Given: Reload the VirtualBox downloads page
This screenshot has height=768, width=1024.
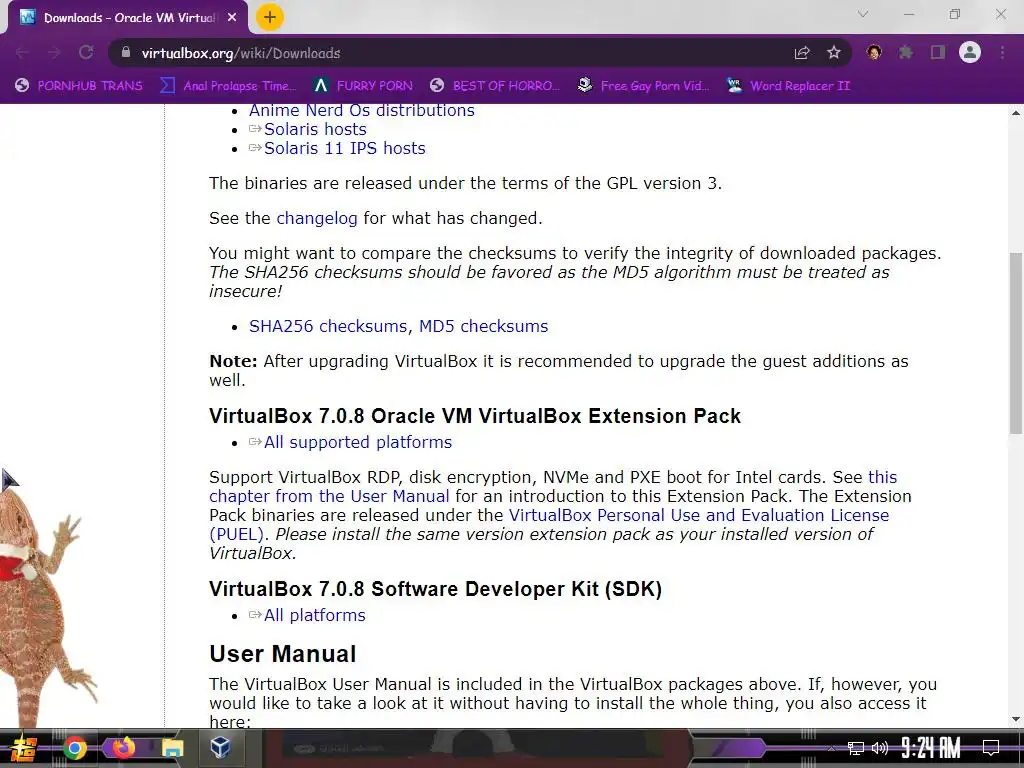Looking at the screenshot, I should coord(86,53).
